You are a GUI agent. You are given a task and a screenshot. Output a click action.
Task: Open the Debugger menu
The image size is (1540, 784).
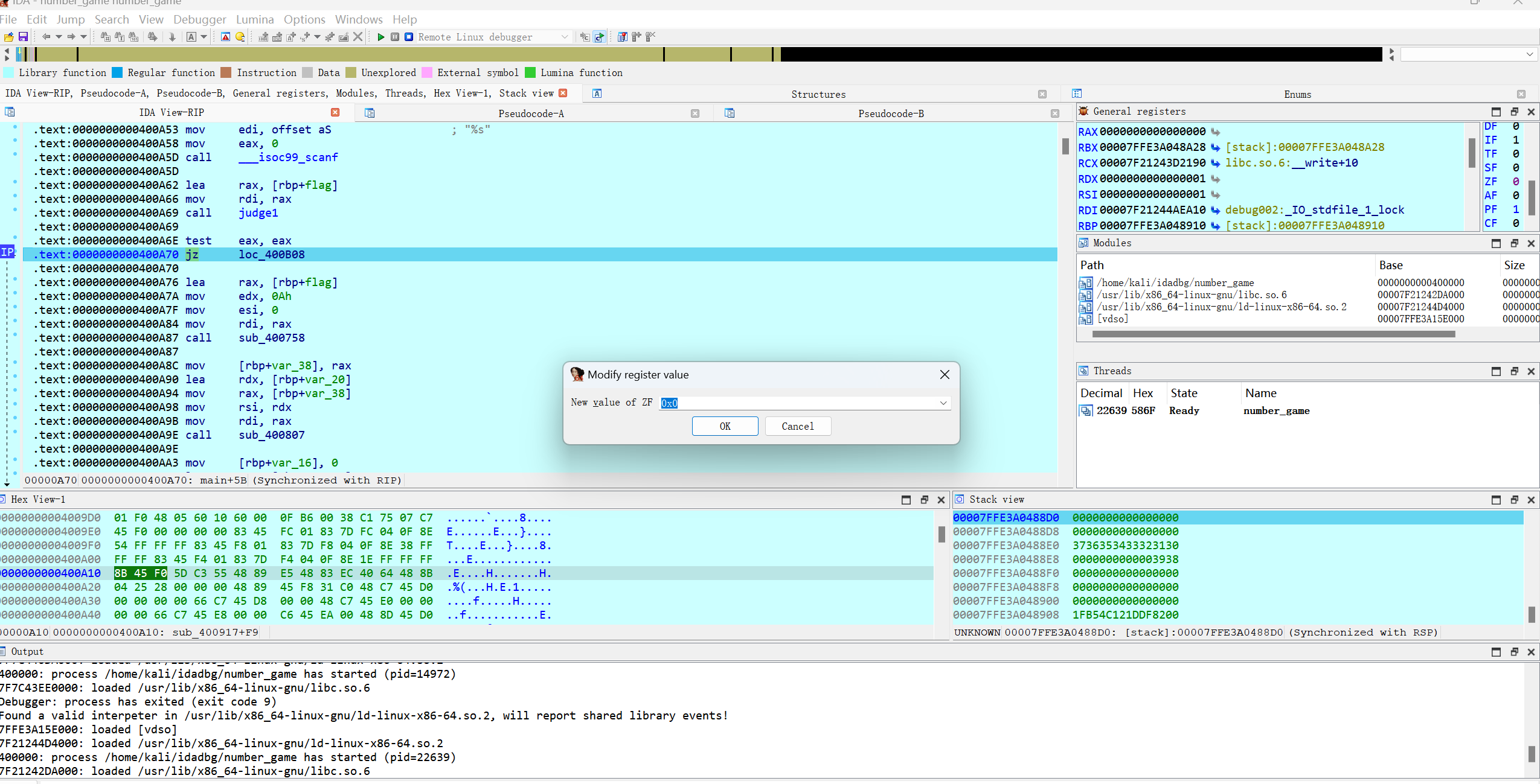pyautogui.click(x=199, y=19)
